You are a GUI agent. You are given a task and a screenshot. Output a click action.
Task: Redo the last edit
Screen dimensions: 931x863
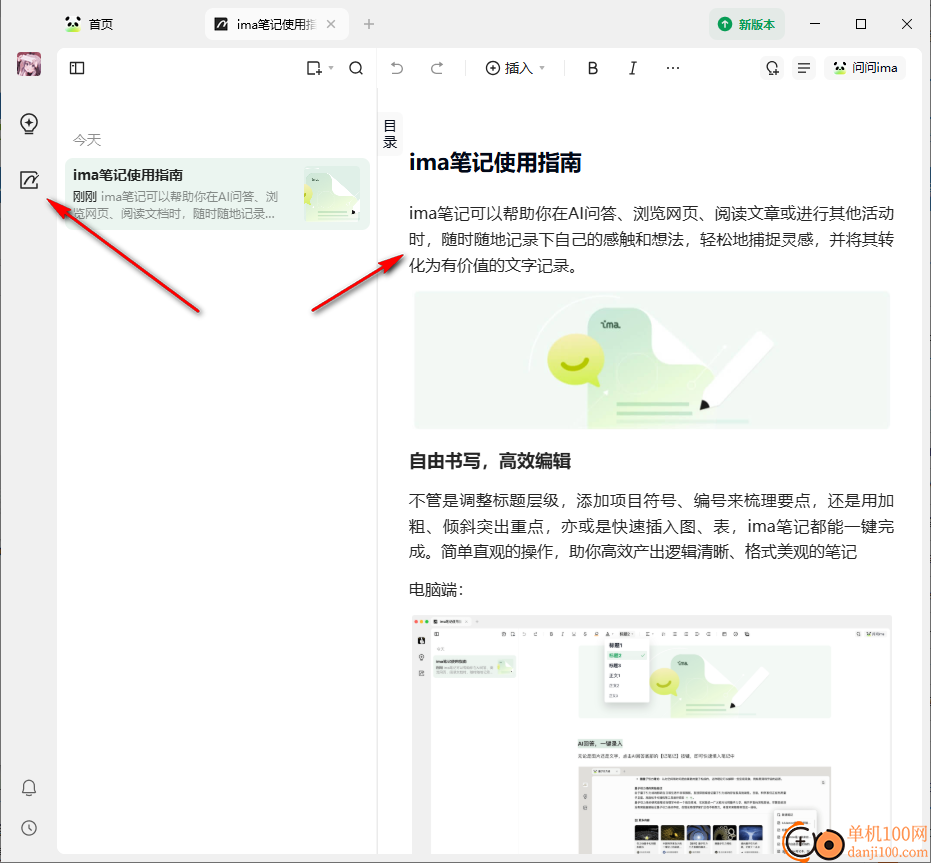(437, 68)
